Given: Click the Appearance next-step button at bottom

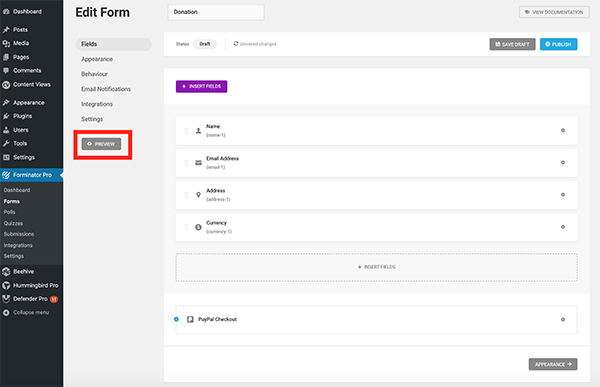Looking at the screenshot, I should (x=553, y=364).
